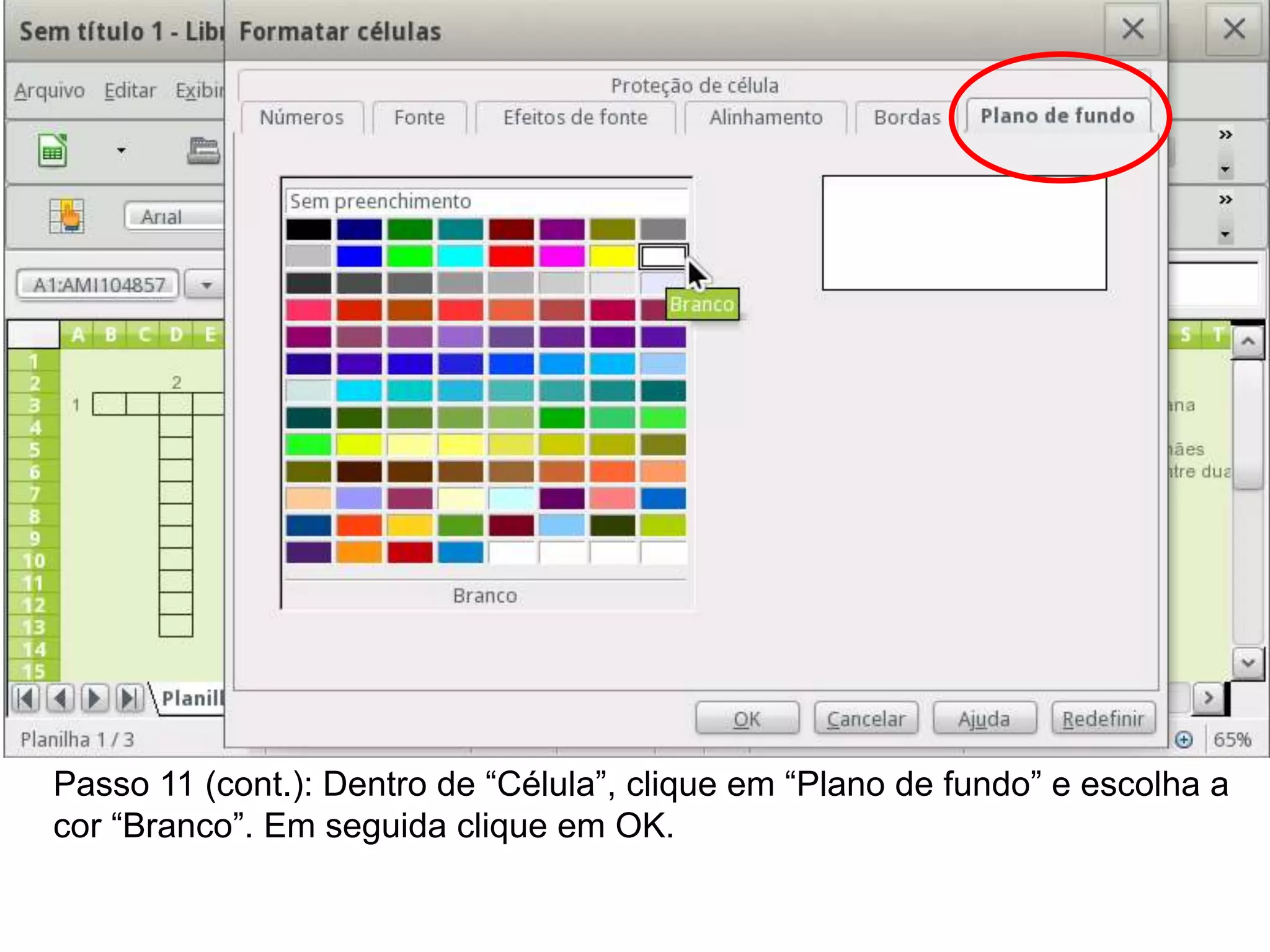Pick the white (Branco) color swatch

coord(663,256)
